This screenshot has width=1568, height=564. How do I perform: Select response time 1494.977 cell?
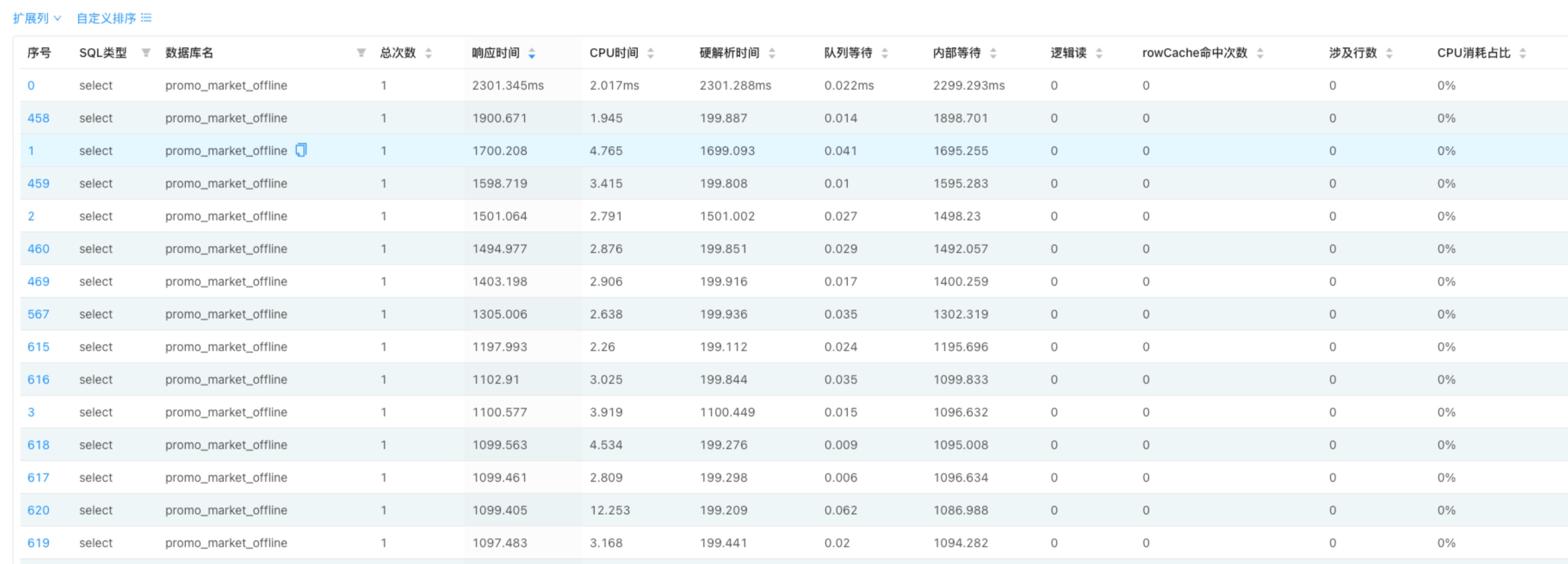pos(499,249)
